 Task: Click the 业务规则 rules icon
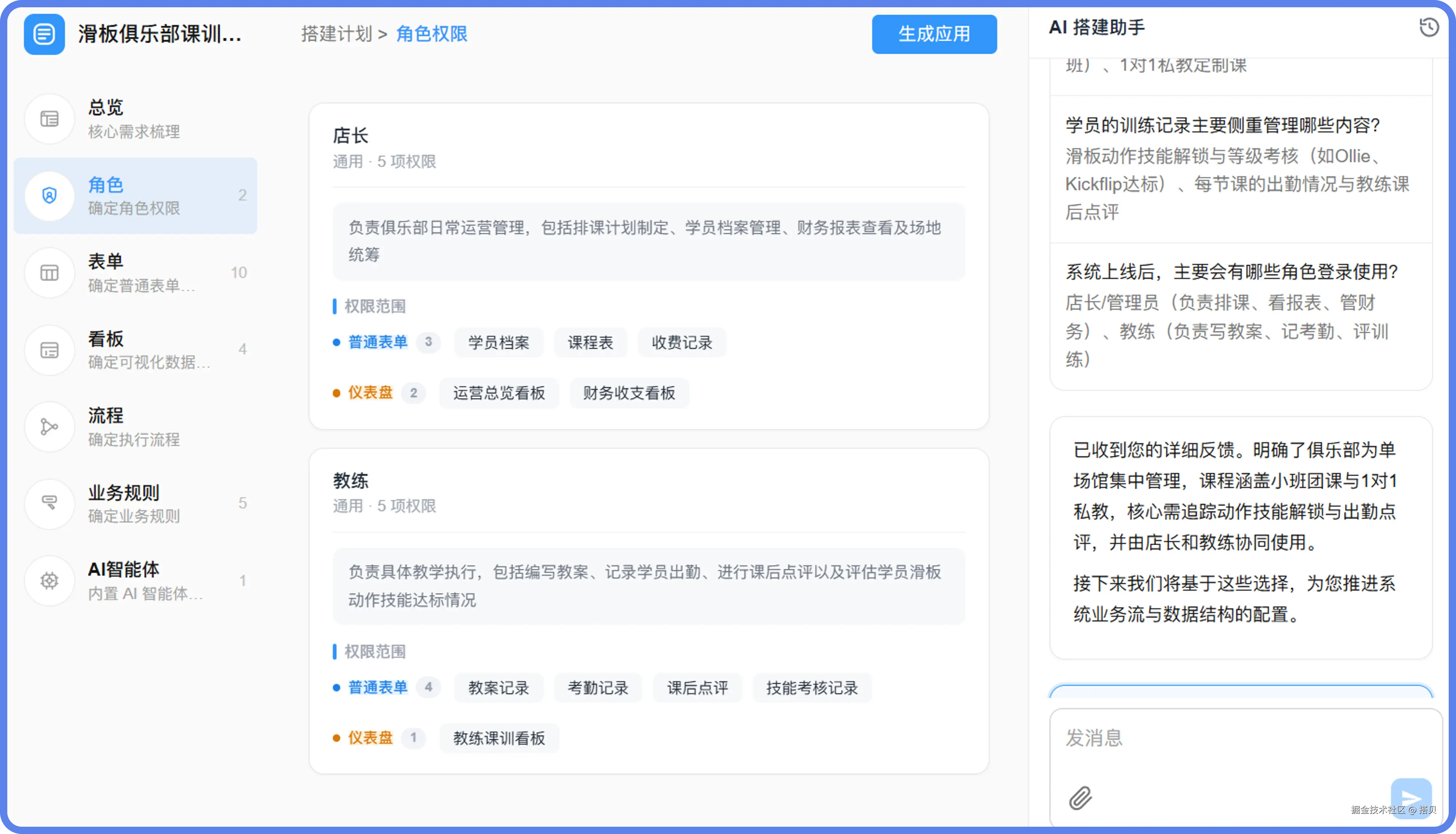(x=50, y=504)
